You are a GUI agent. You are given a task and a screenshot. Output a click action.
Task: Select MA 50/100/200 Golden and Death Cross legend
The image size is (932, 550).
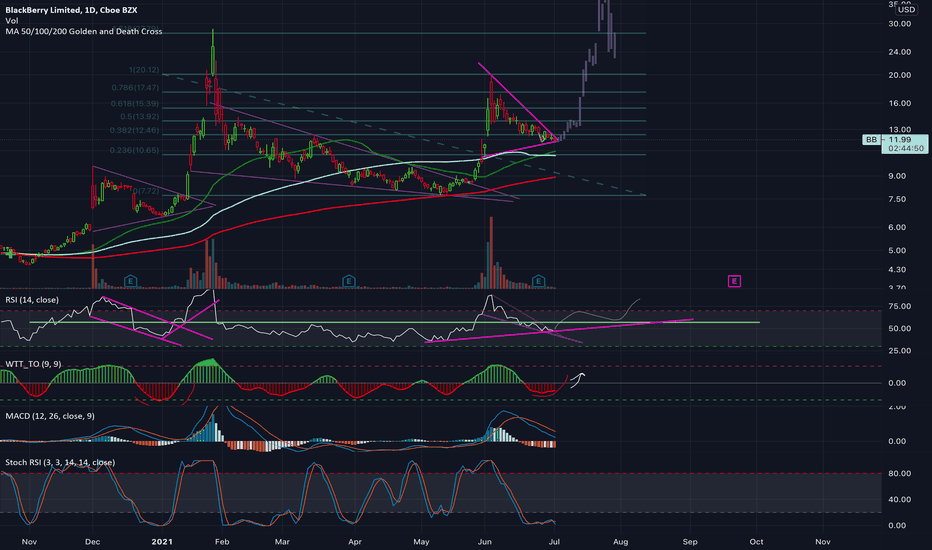[84, 31]
